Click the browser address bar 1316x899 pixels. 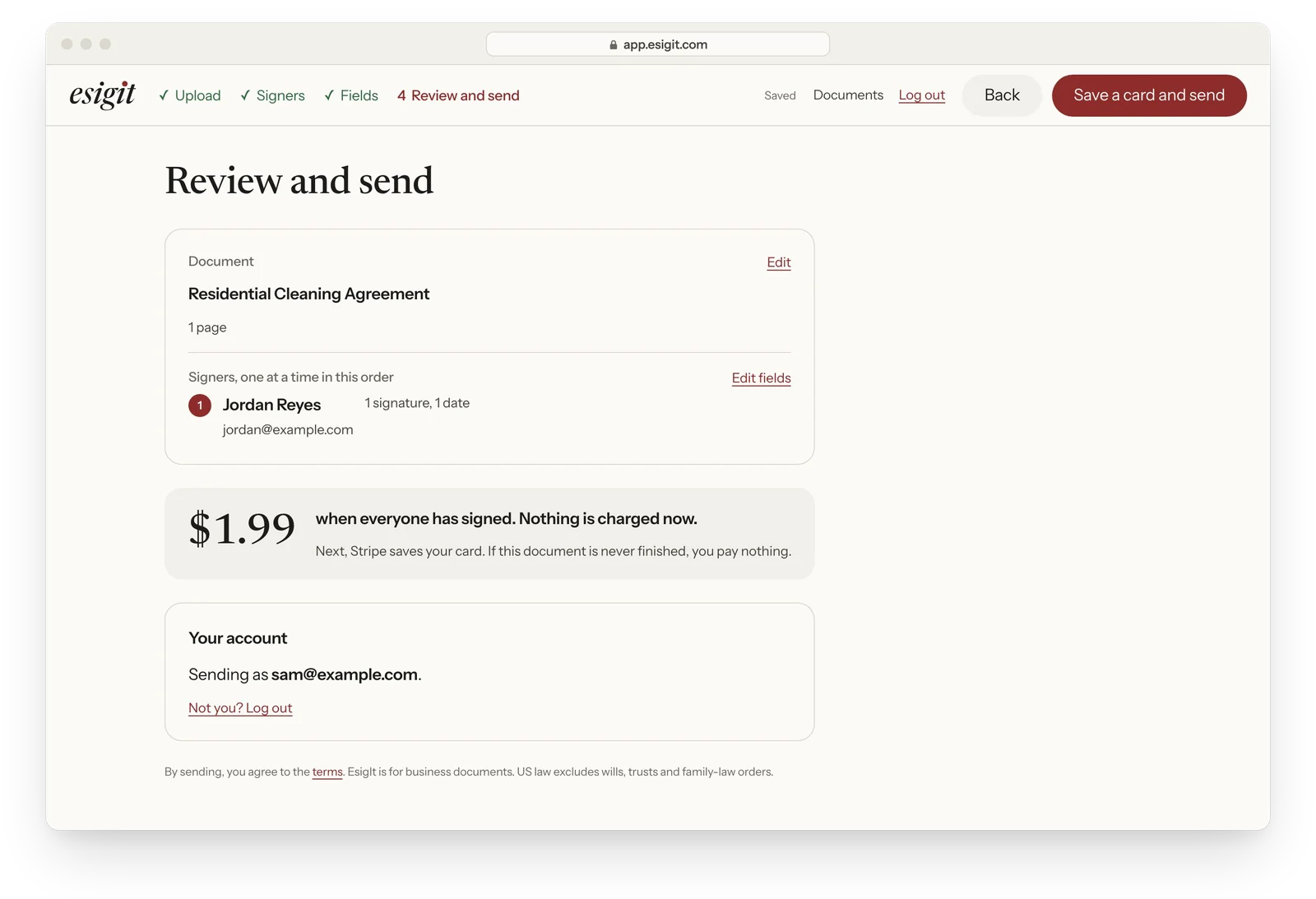tap(658, 44)
